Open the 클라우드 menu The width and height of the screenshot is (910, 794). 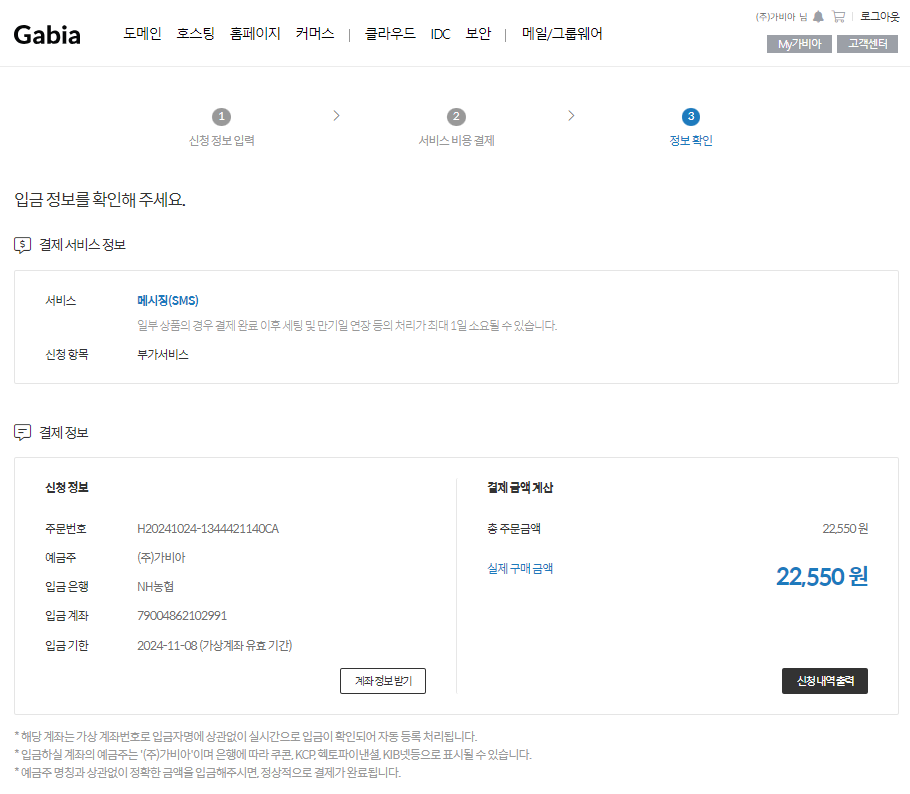point(390,34)
